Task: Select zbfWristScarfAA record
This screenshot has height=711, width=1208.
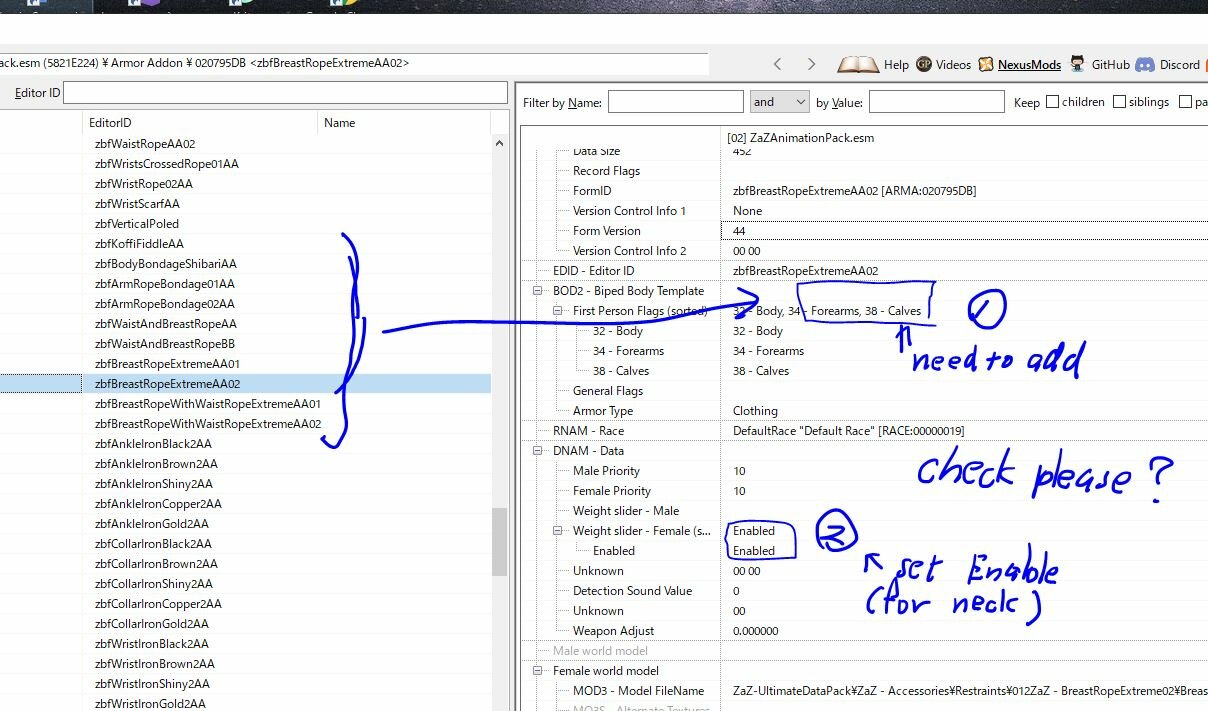Action: tap(137, 204)
